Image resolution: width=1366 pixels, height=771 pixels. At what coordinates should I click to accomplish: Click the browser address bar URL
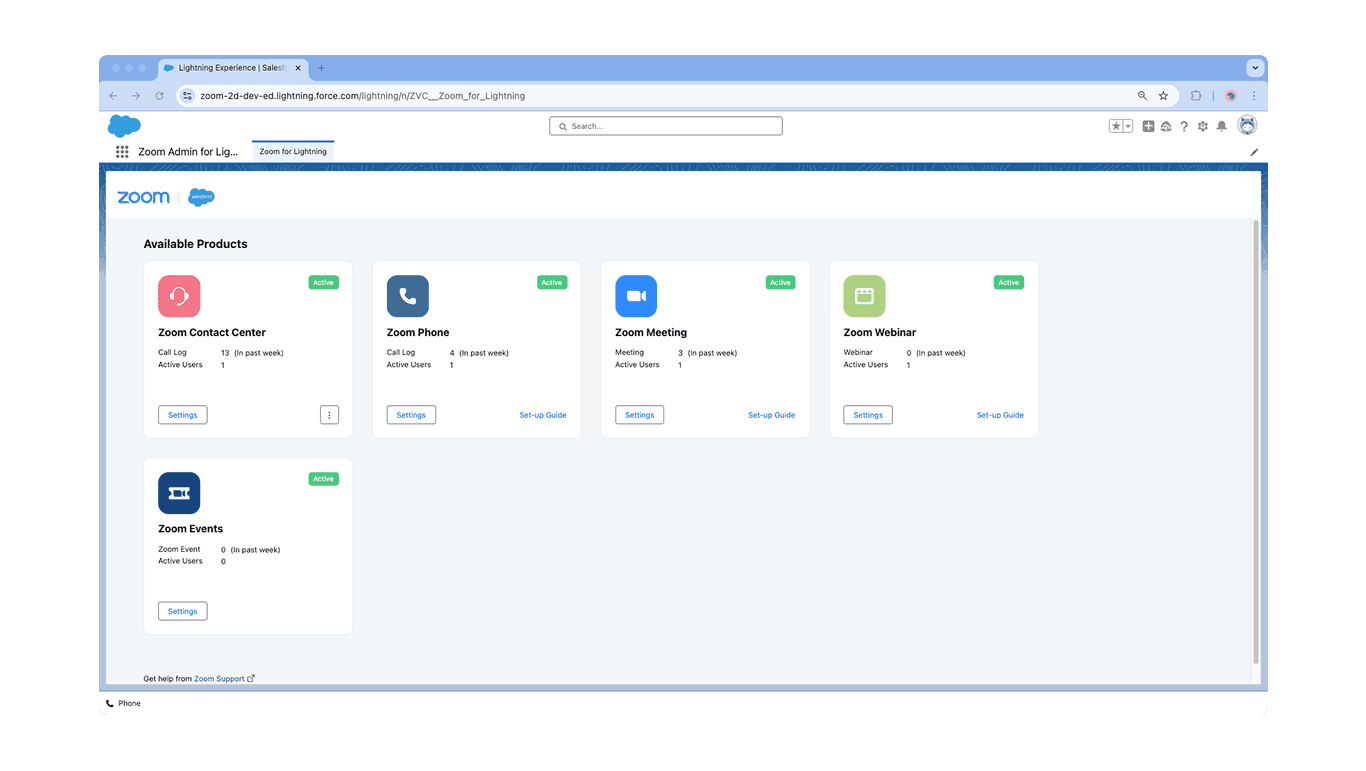(362, 96)
